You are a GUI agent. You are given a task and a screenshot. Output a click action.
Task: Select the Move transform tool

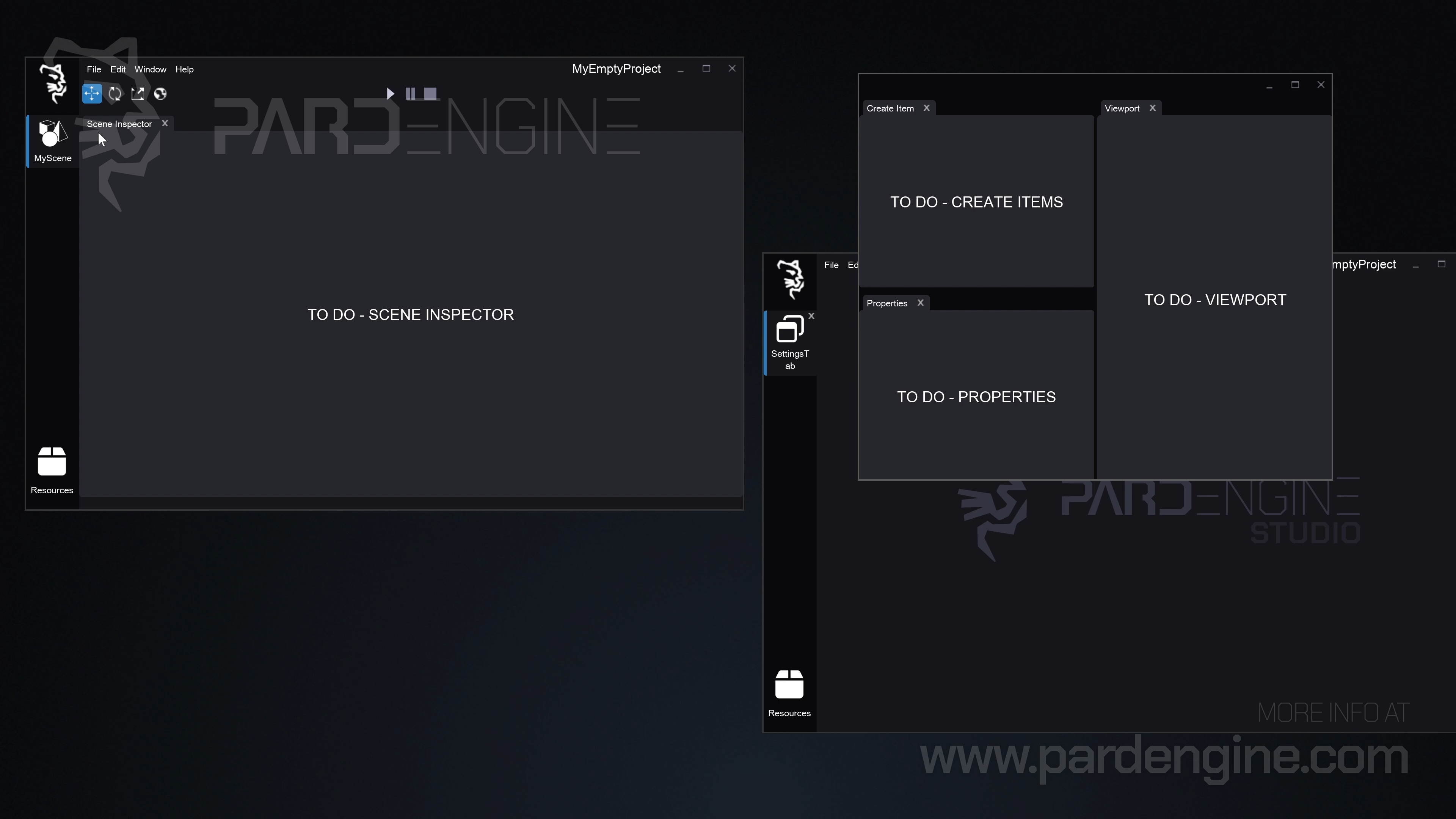click(91, 94)
